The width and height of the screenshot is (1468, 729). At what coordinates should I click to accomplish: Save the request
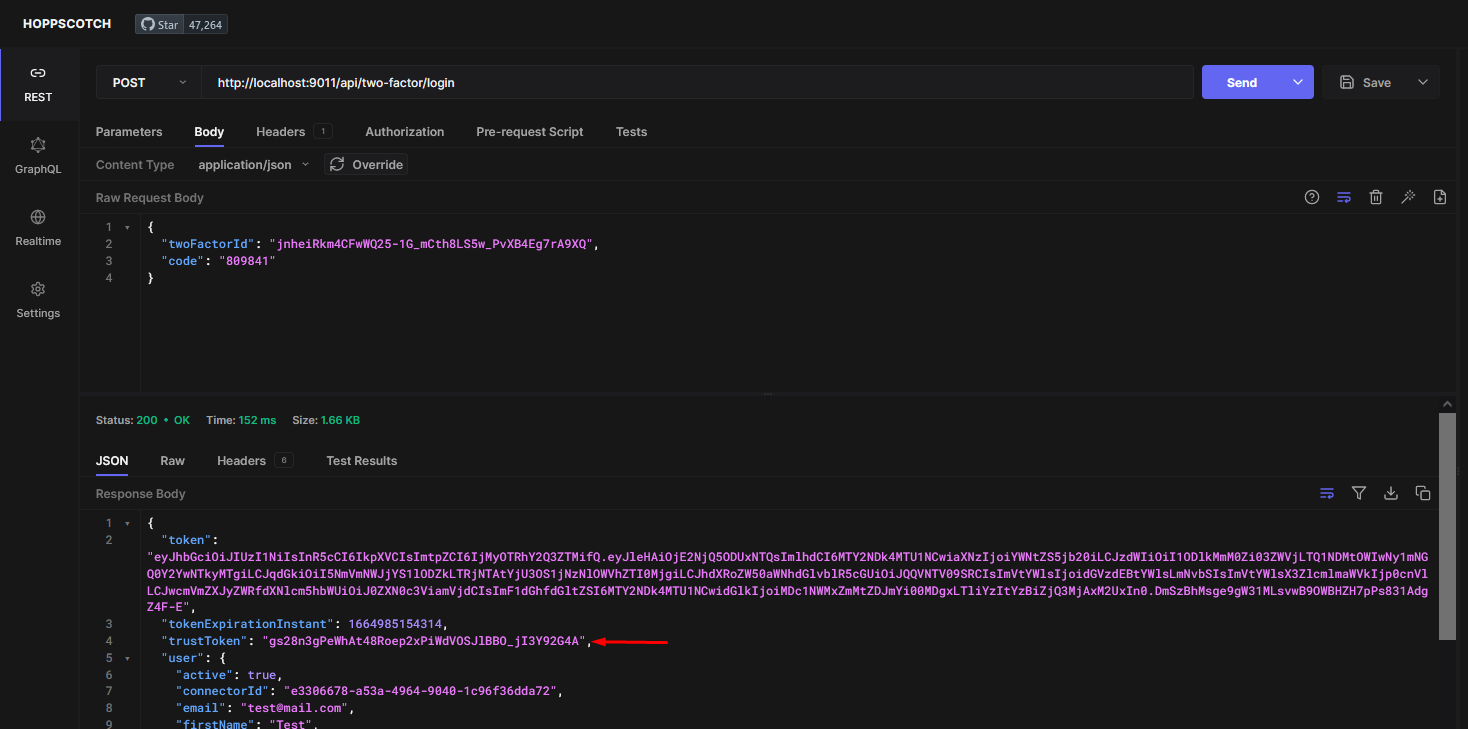pyautogui.click(x=1365, y=82)
